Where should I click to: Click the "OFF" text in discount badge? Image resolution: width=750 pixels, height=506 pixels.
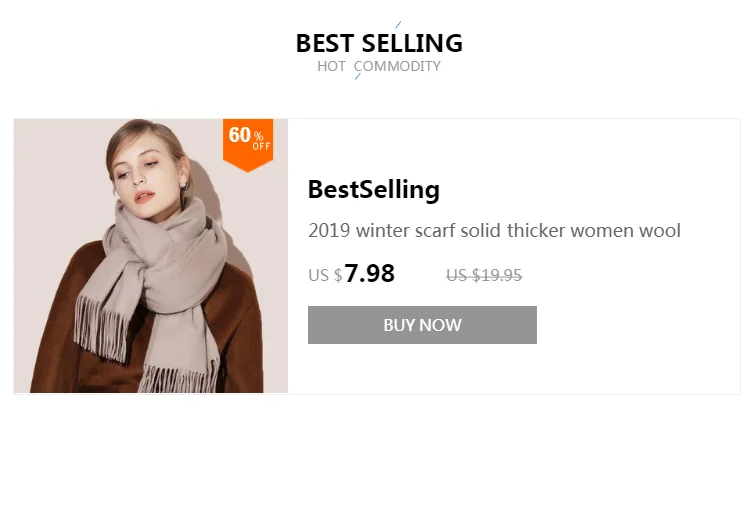261,146
